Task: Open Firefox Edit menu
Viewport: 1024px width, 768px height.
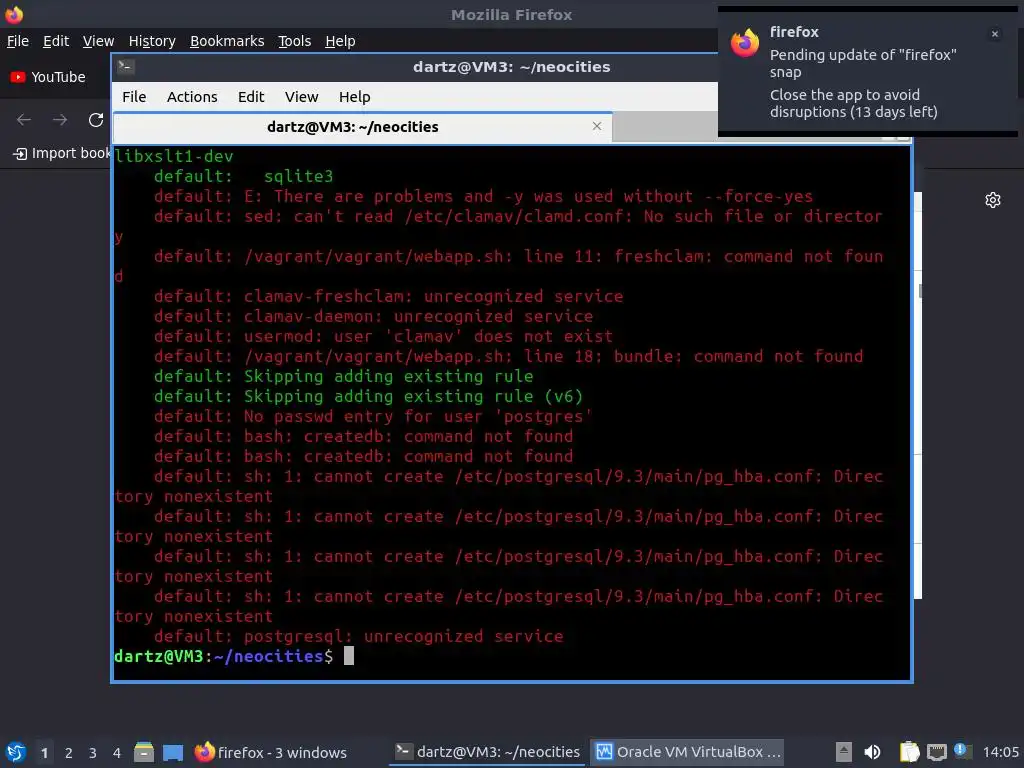Action: tap(56, 41)
